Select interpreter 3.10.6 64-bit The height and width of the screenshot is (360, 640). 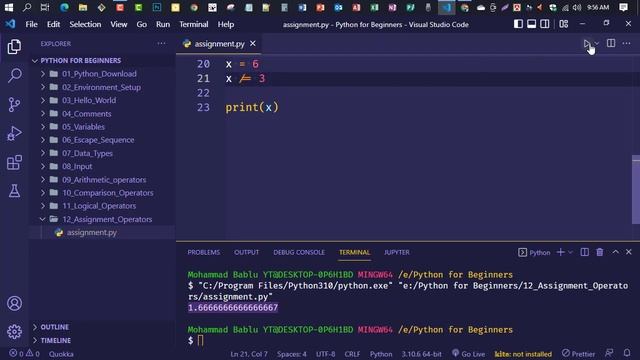(421, 353)
